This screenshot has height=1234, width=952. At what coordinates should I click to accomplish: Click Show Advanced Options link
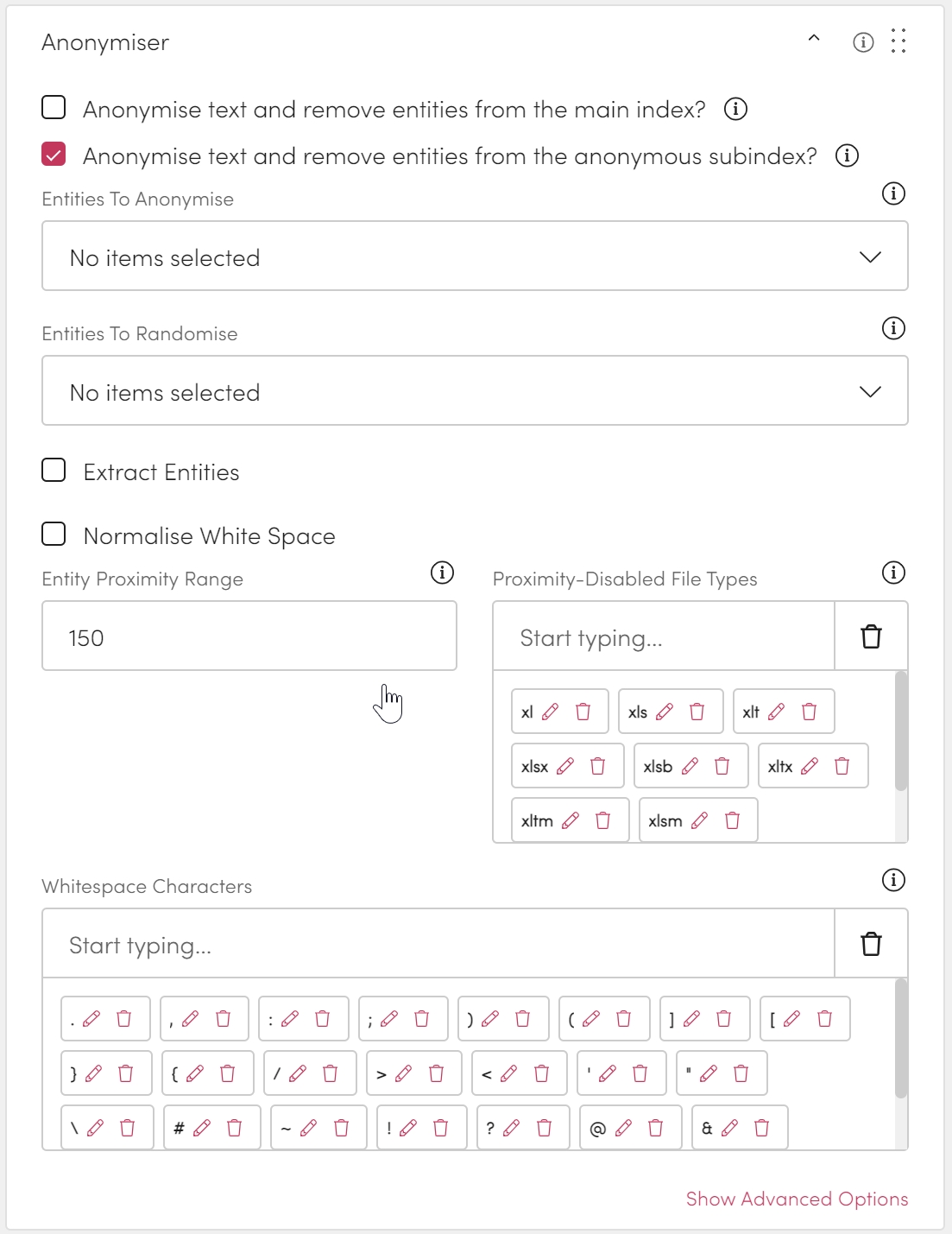click(x=797, y=1199)
